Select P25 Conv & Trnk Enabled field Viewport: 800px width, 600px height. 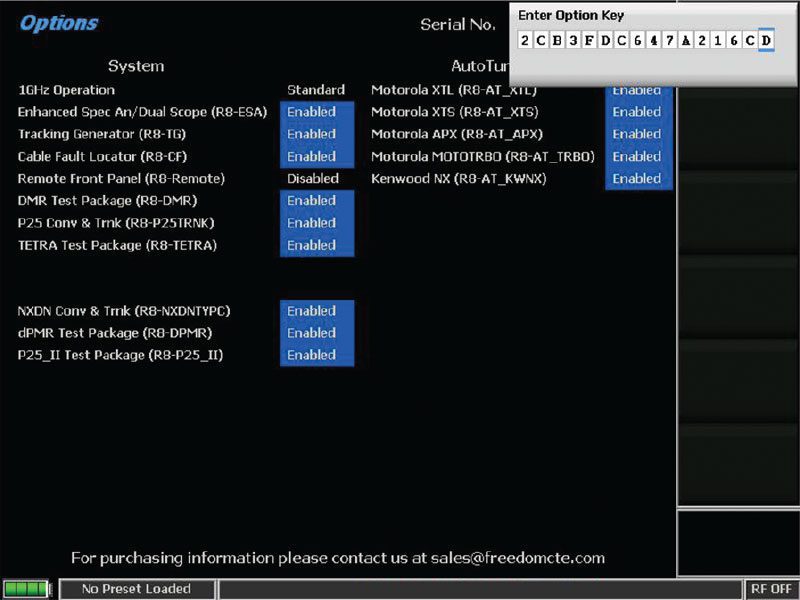[316, 223]
